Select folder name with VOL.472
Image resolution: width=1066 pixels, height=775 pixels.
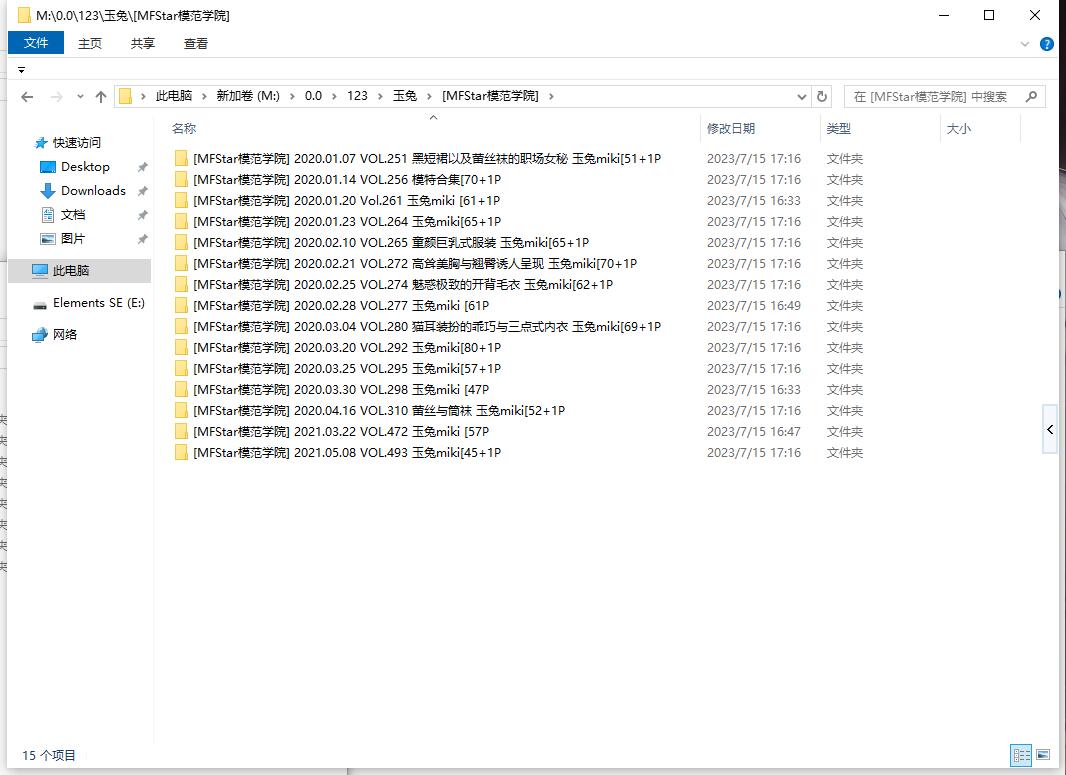click(341, 432)
